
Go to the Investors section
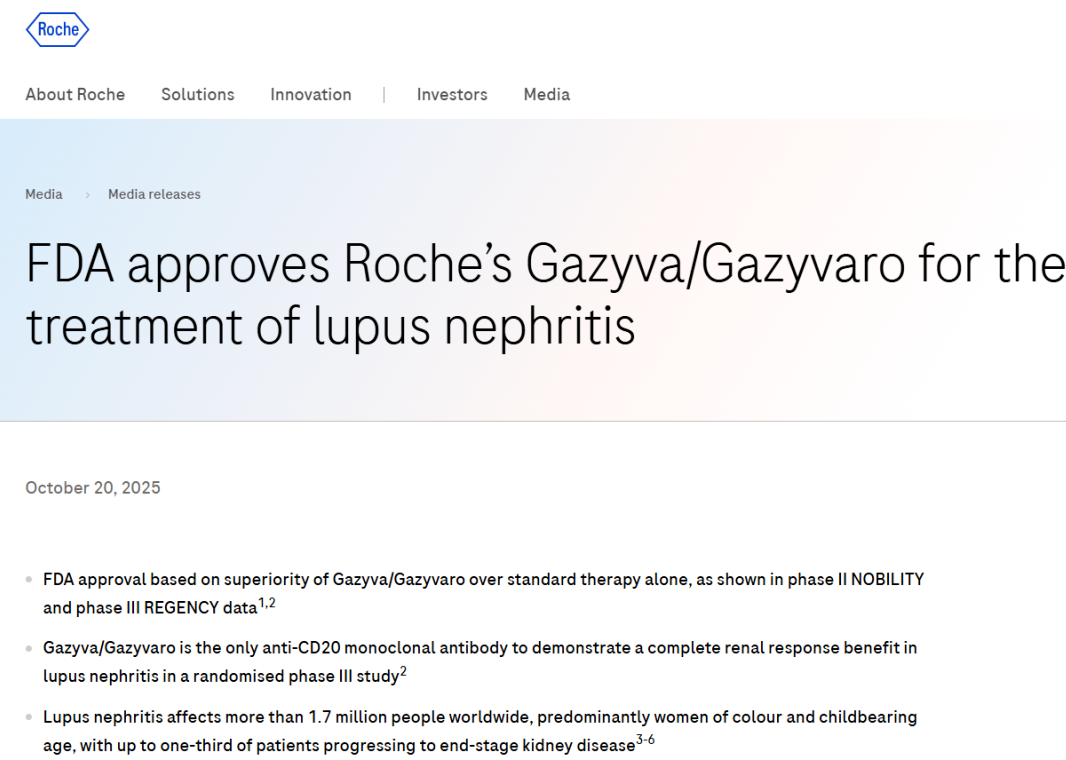point(452,95)
